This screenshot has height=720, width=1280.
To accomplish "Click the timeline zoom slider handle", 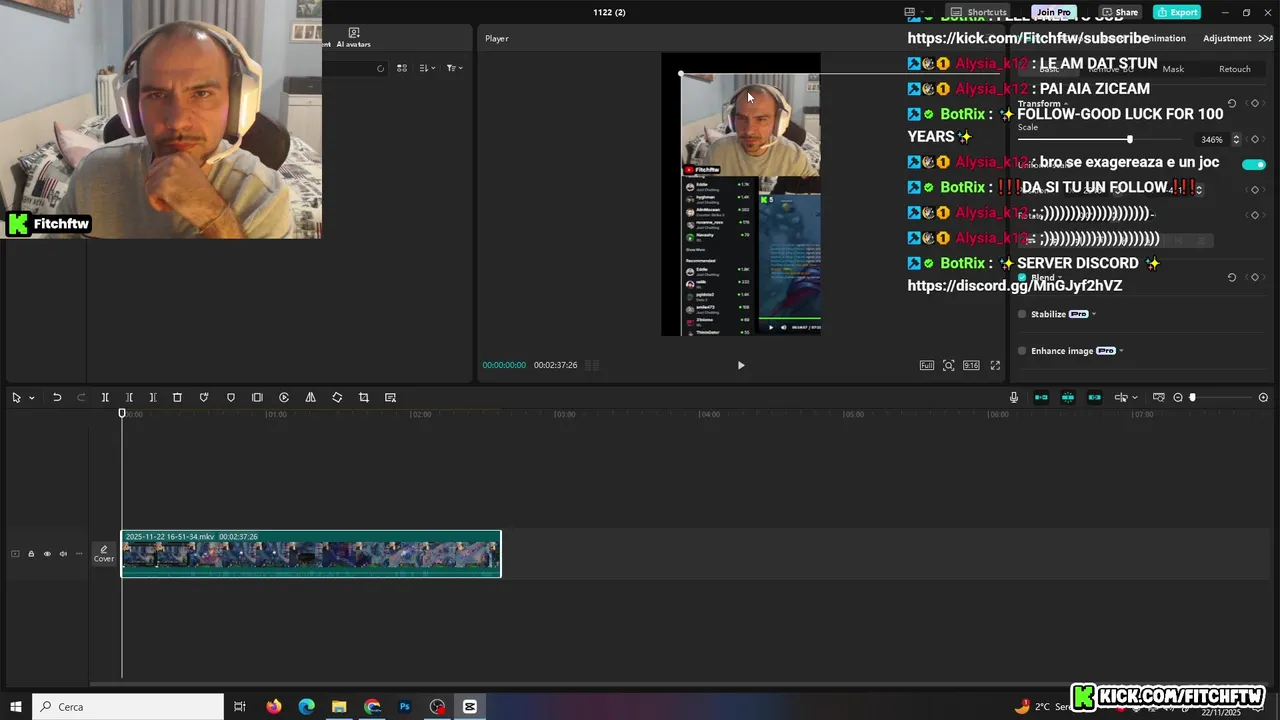I will (x=1192, y=397).
